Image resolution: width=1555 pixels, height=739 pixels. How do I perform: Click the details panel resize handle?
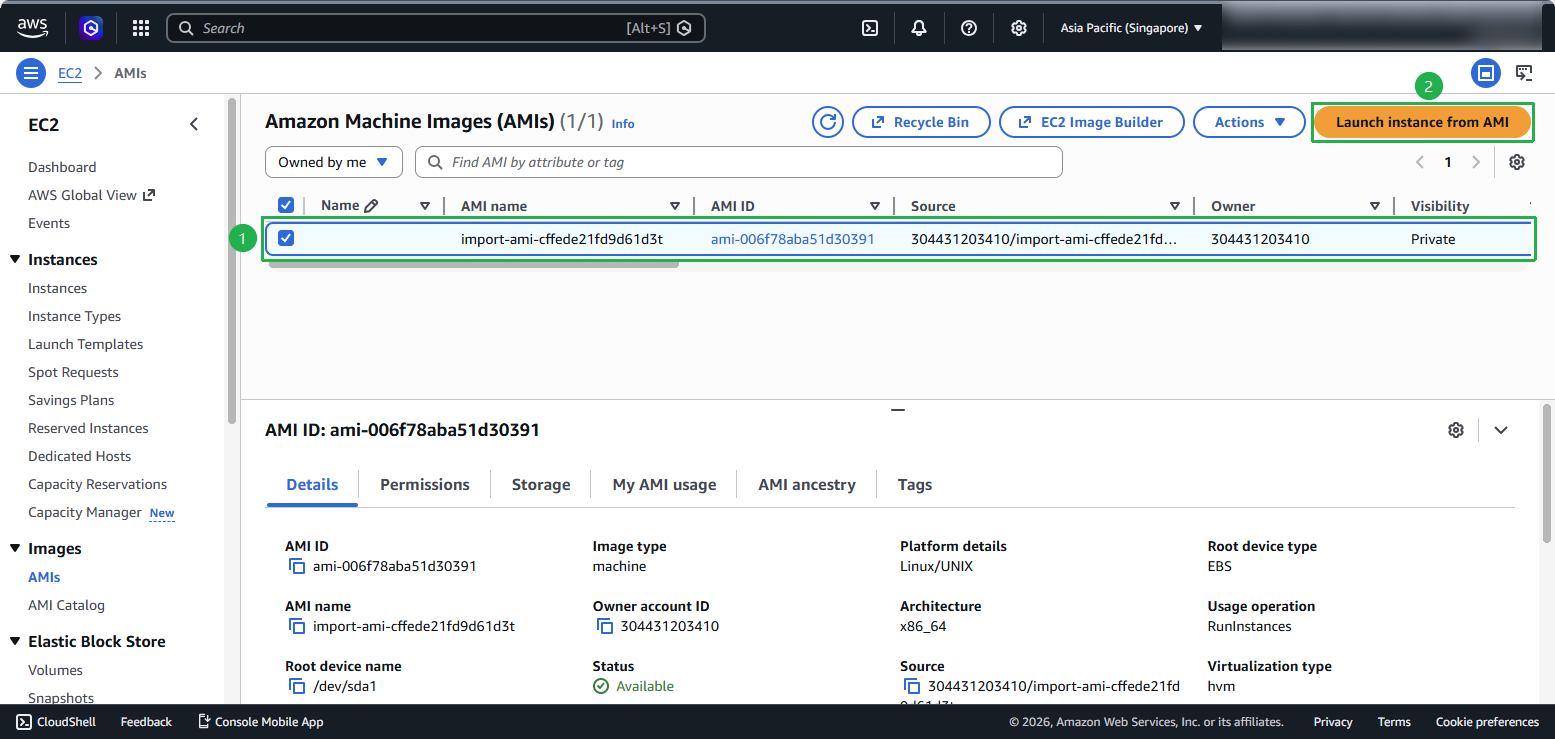[x=898, y=410]
